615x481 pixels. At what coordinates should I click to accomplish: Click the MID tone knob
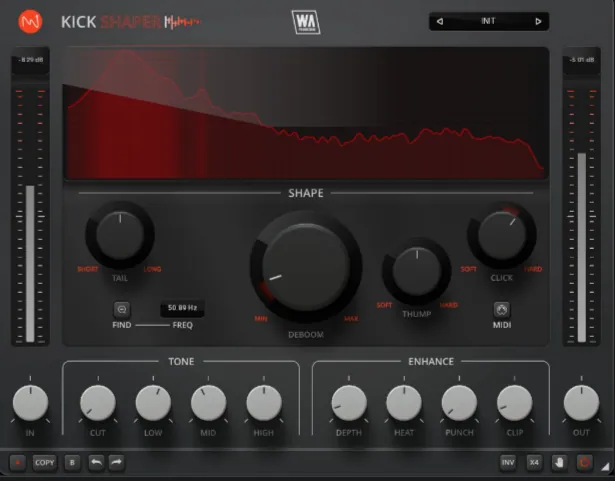(209, 403)
